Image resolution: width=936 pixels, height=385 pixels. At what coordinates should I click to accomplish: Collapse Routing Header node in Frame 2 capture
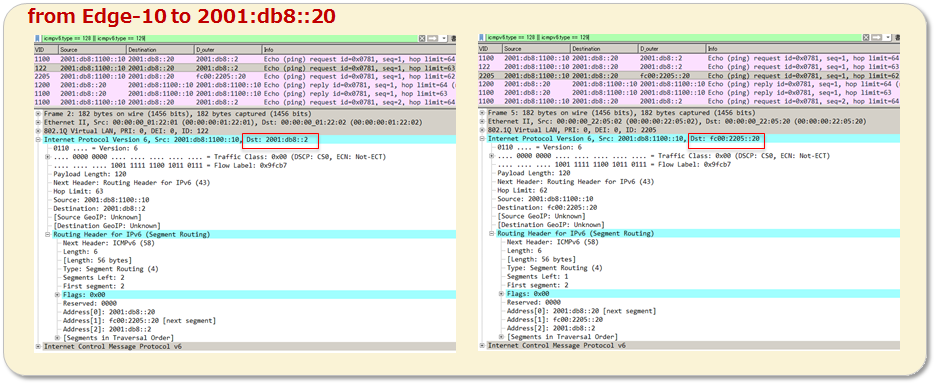pos(48,235)
